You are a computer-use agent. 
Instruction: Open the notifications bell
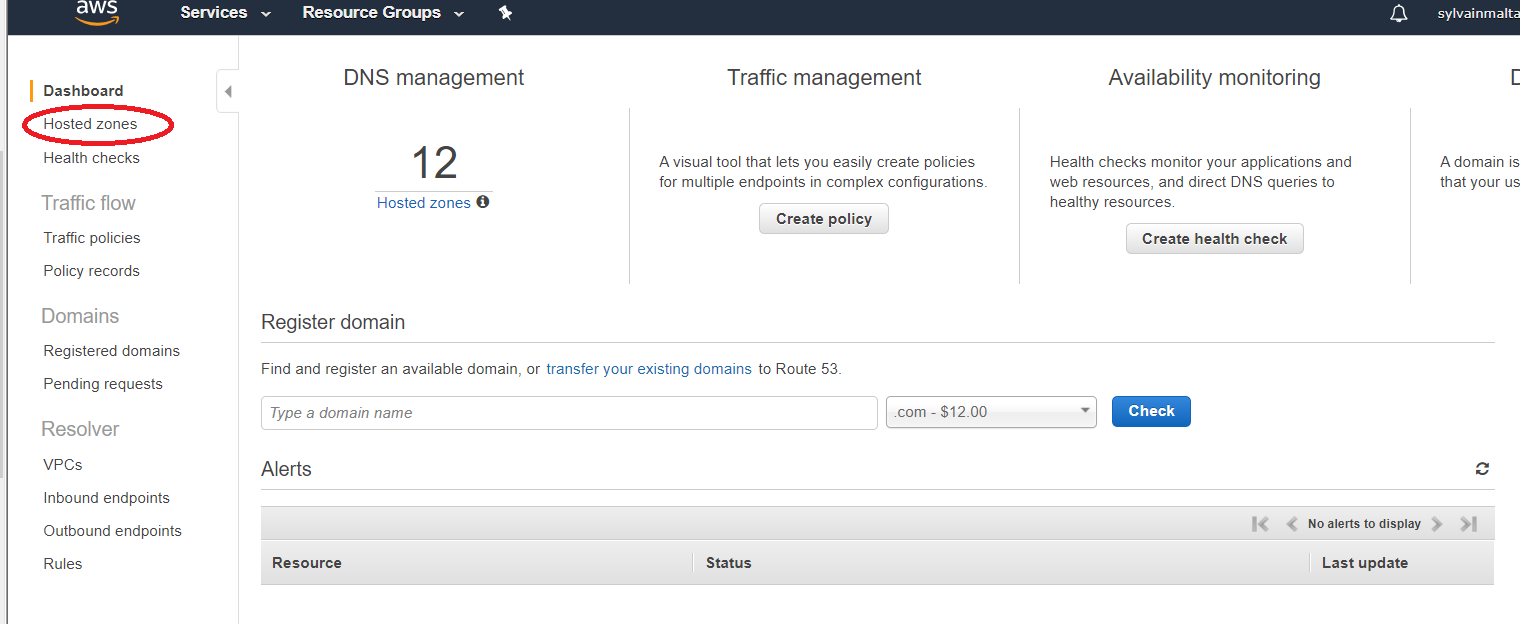(1398, 13)
